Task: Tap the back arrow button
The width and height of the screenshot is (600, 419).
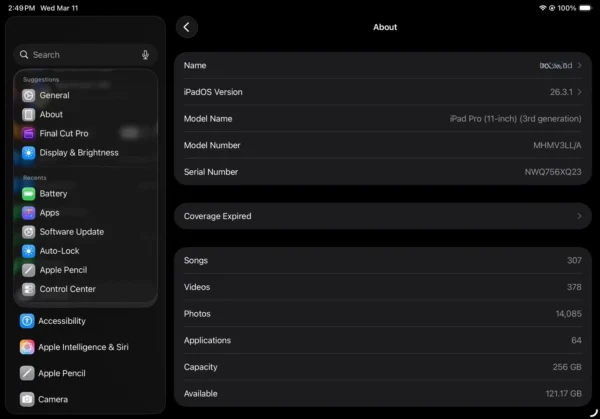Action: [x=186, y=27]
